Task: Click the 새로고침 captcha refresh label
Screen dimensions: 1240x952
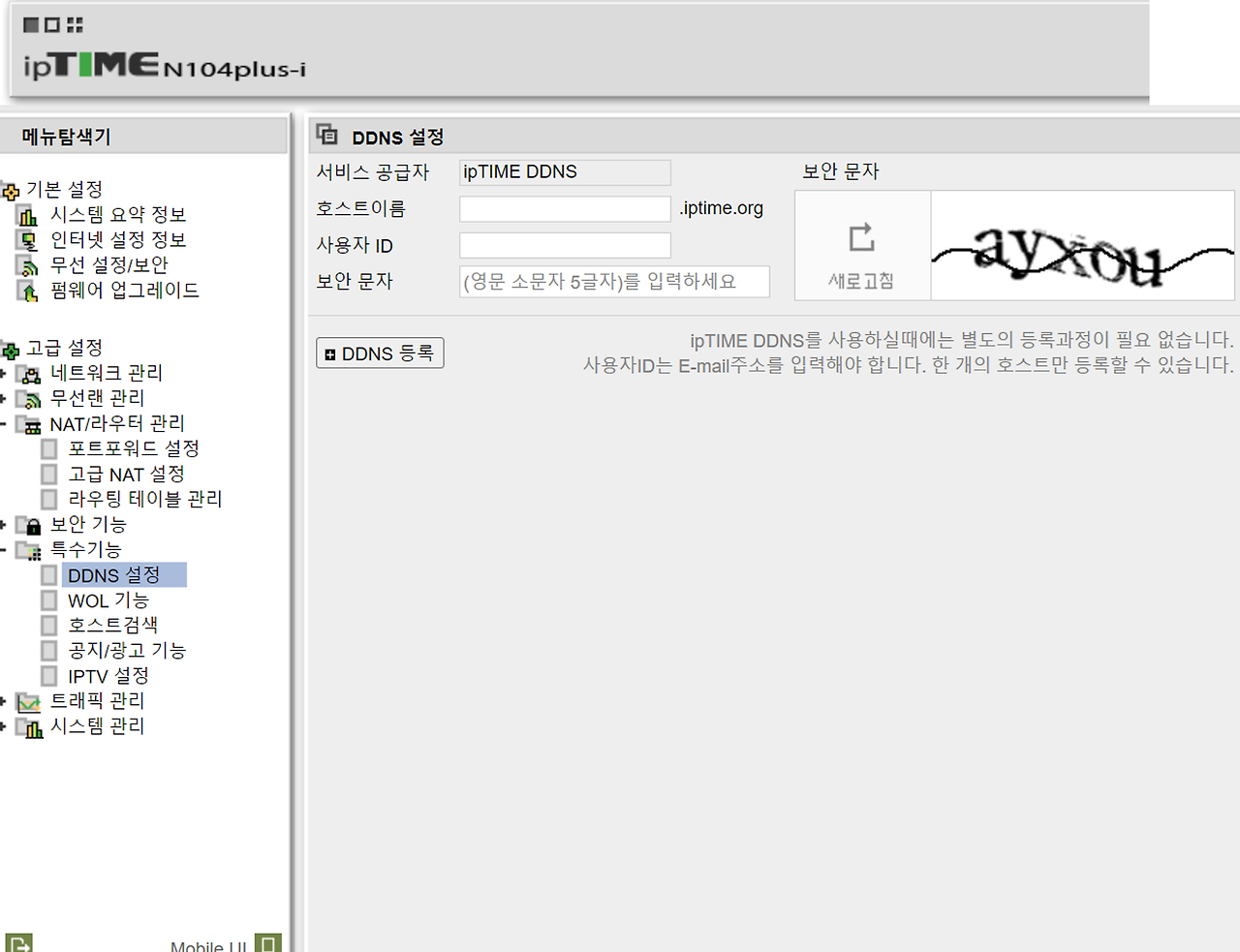Action: point(861,282)
